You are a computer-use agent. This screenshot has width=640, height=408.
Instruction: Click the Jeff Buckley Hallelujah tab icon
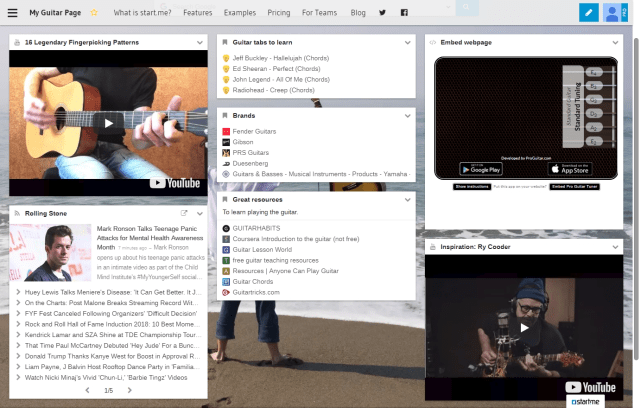[226, 58]
